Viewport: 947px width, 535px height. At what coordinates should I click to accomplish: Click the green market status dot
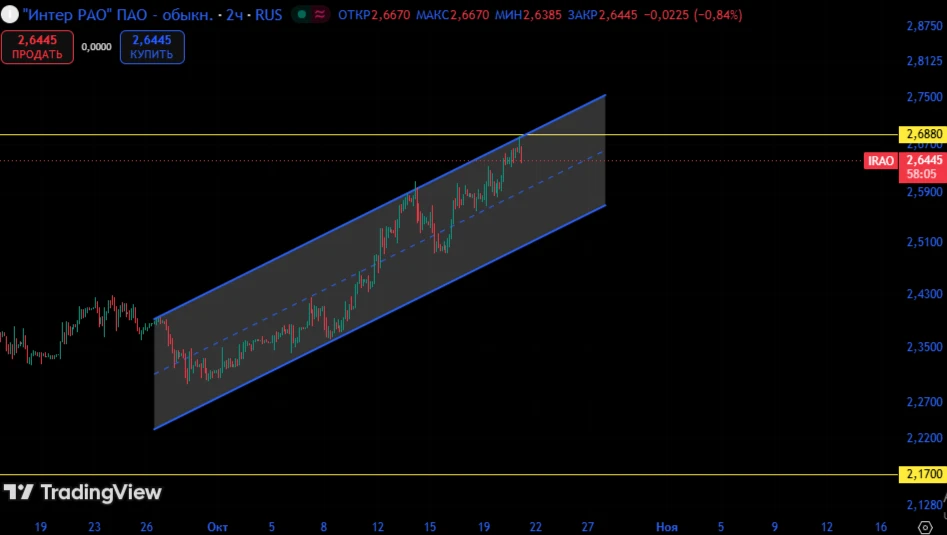click(302, 14)
